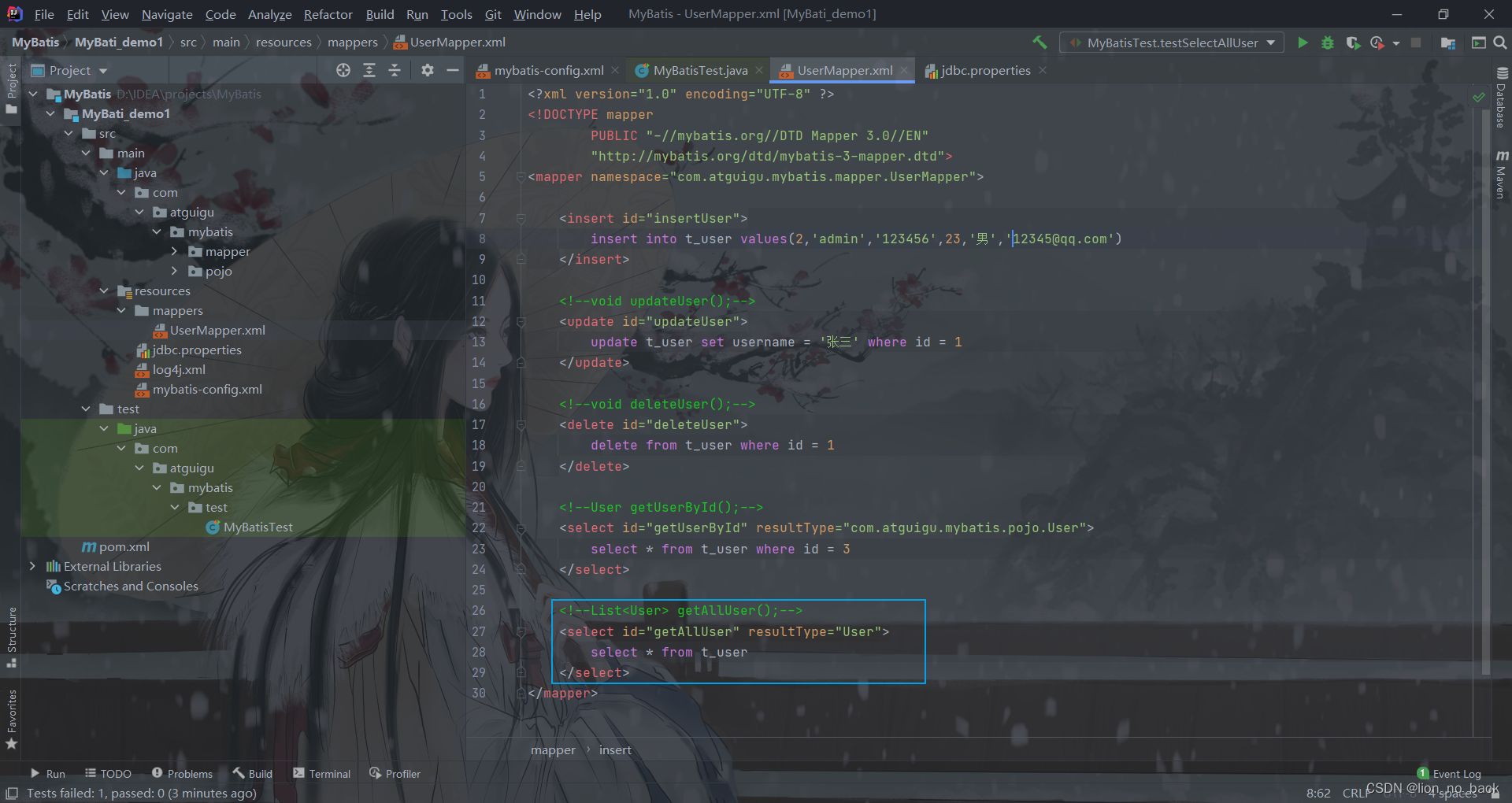Run with Coverage icon
The height and width of the screenshot is (803, 1512).
(x=1353, y=43)
